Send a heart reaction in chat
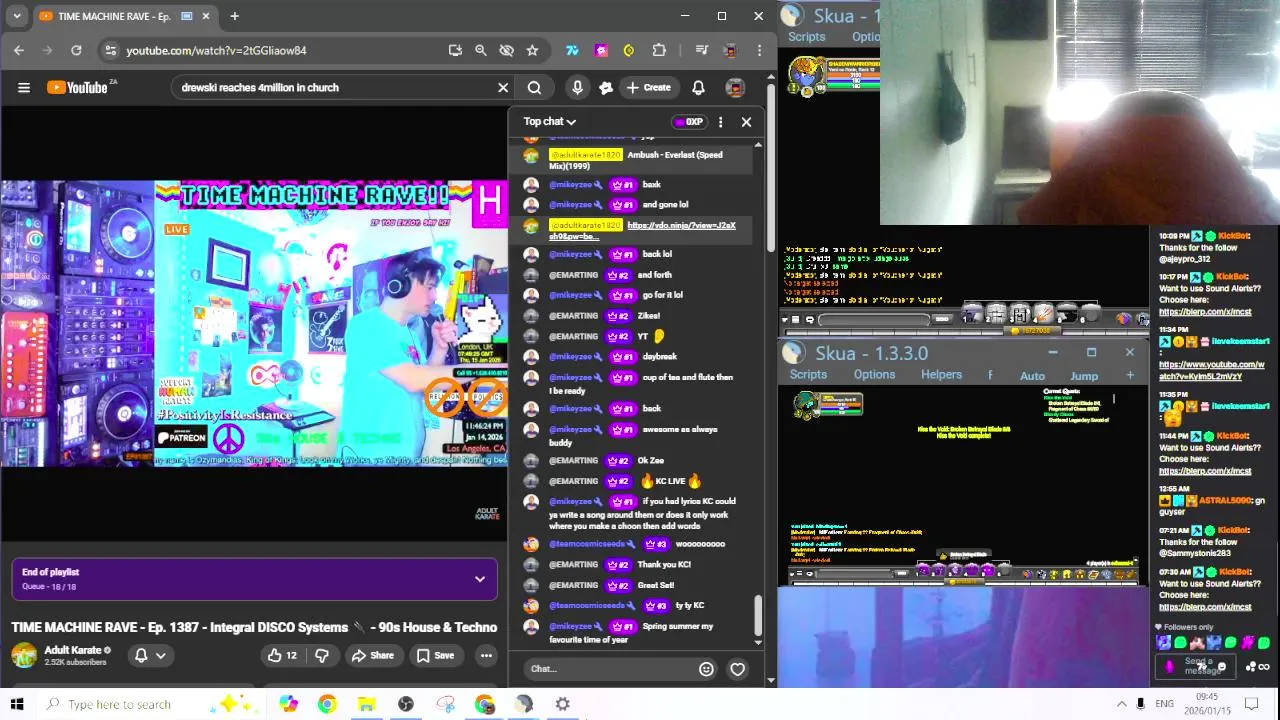The image size is (1280, 720). [x=737, y=669]
